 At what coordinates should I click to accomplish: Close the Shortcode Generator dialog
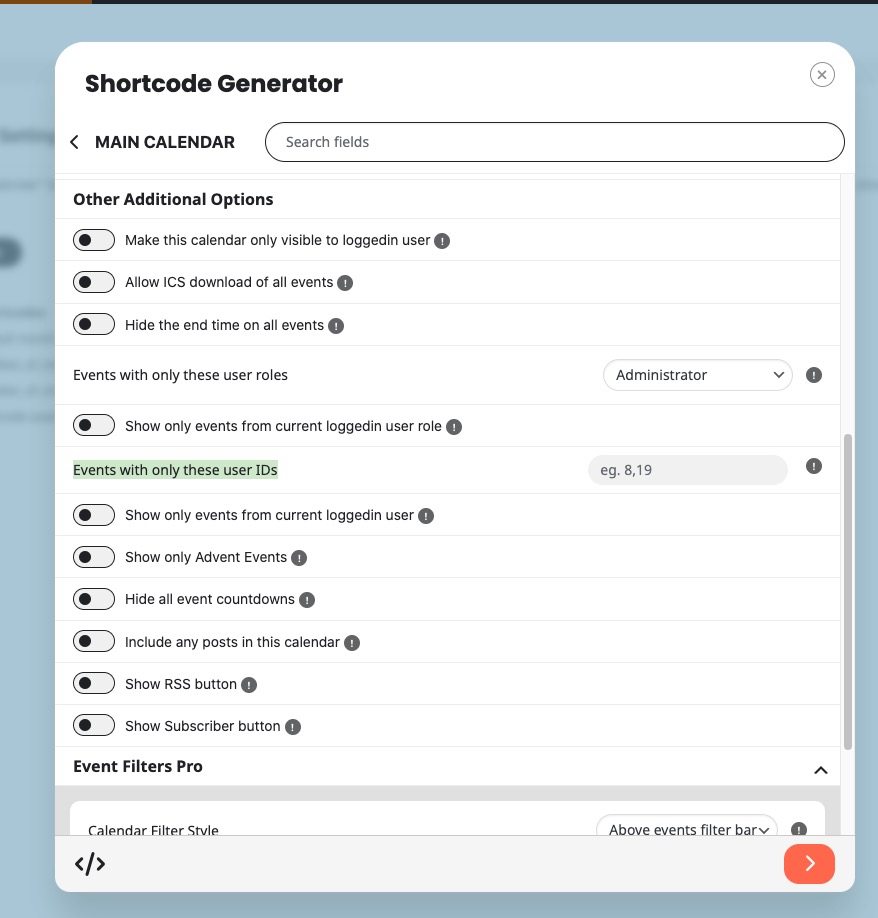click(822, 74)
